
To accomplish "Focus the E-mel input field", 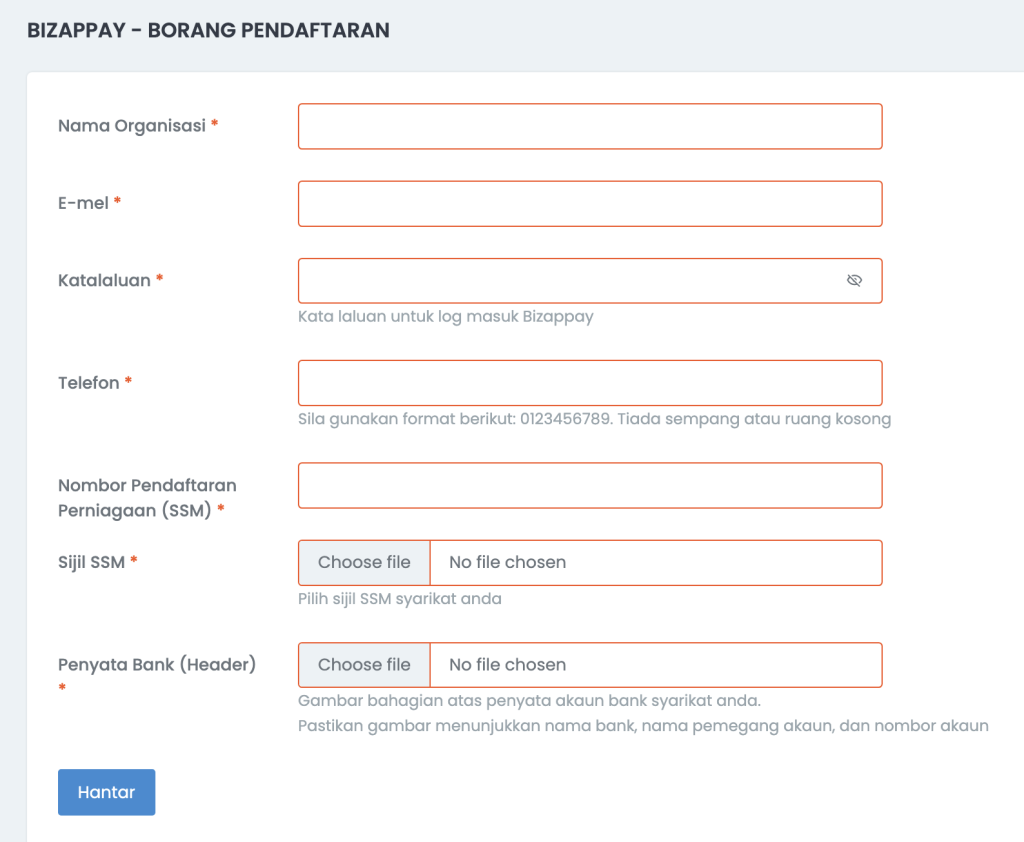I will (x=590, y=204).
